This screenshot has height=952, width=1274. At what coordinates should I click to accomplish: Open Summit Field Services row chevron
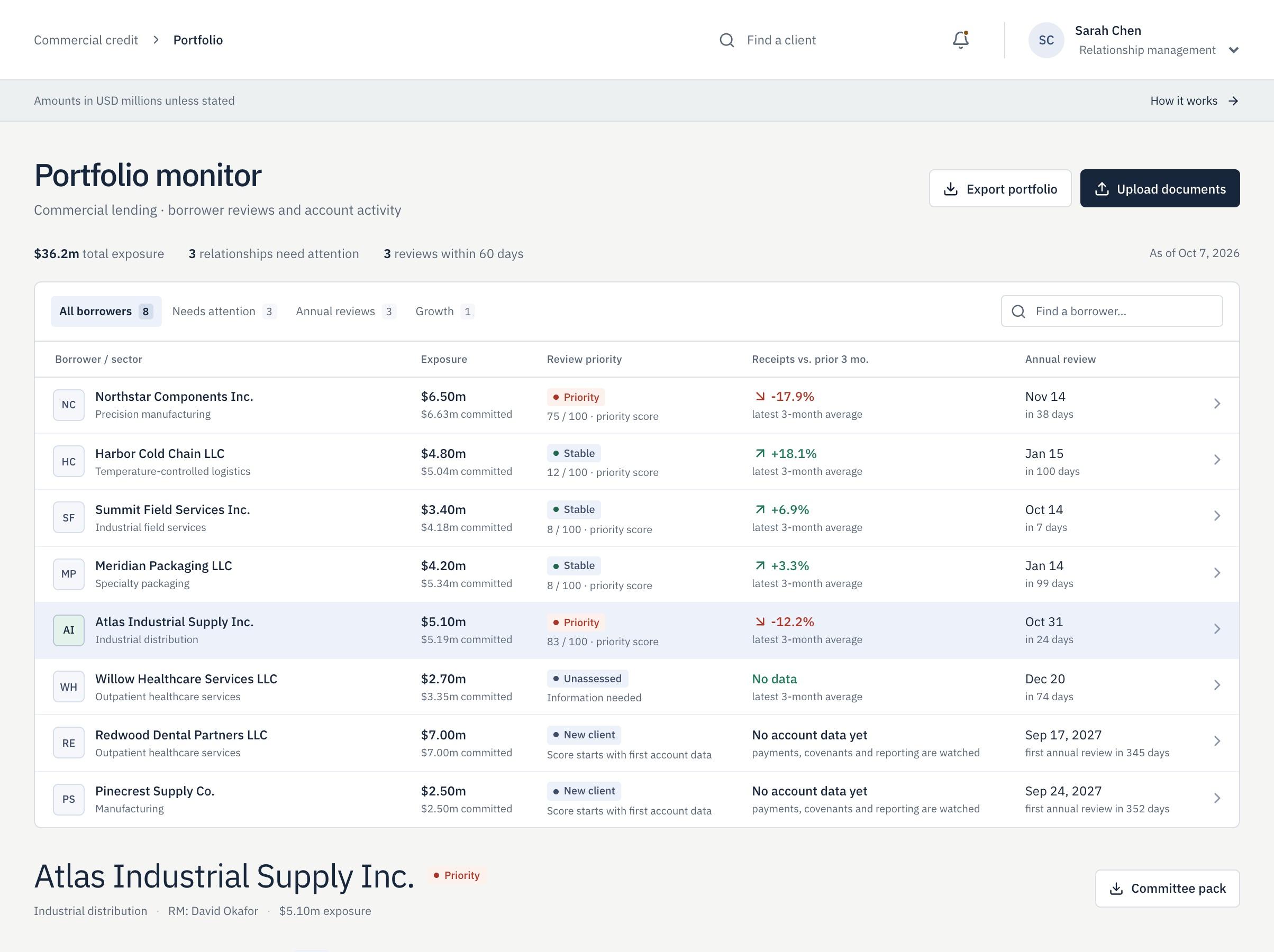(1216, 516)
